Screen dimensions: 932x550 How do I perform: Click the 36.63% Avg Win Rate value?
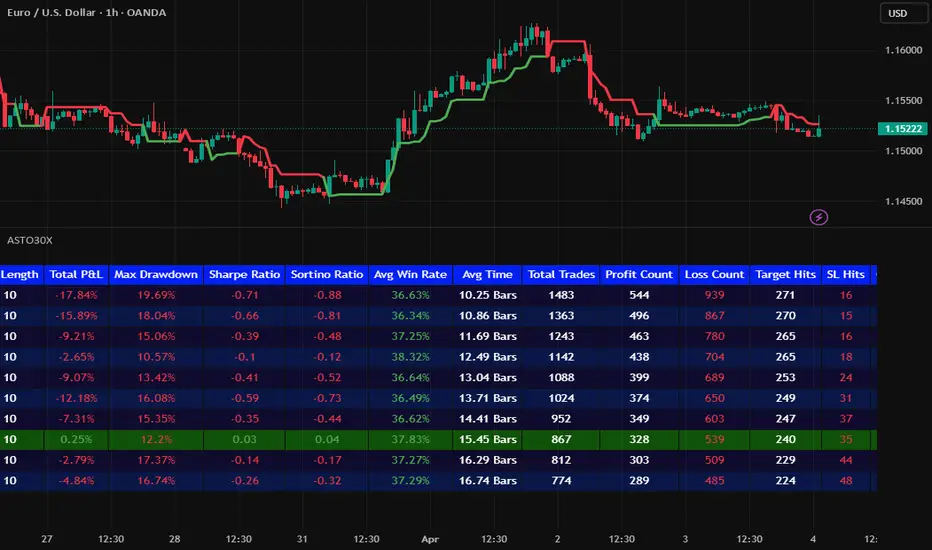(410, 295)
